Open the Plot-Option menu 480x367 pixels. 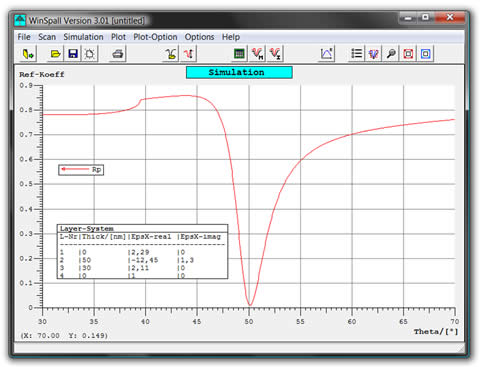pyautogui.click(x=155, y=37)
